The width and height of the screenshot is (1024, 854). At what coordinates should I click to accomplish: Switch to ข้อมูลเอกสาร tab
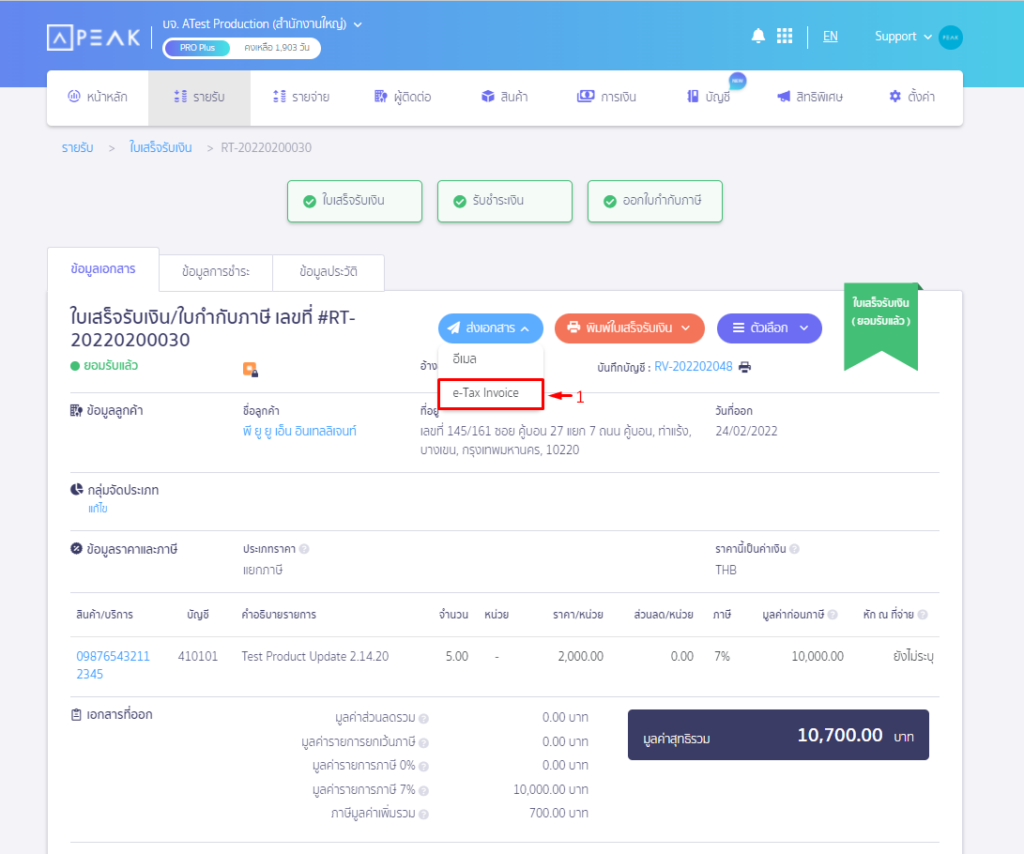click(103, 269)
